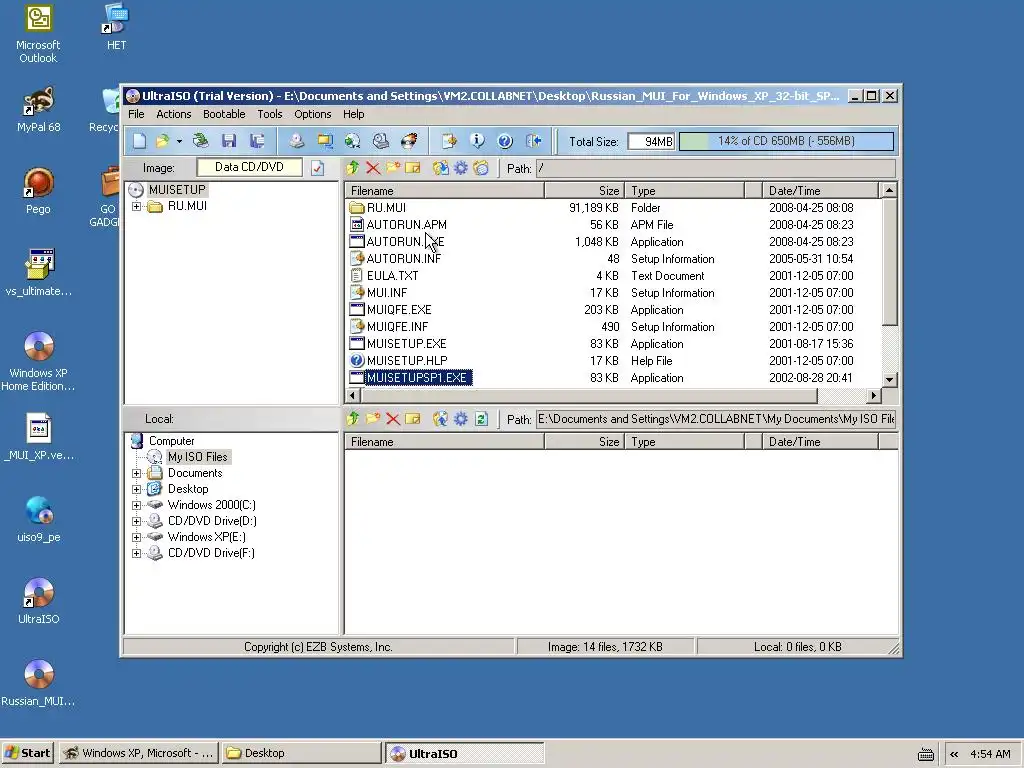Click the New image toolbar icon
Image resolution: width=1024 pixels, height=768 pixels.
(x=139, y=141)
